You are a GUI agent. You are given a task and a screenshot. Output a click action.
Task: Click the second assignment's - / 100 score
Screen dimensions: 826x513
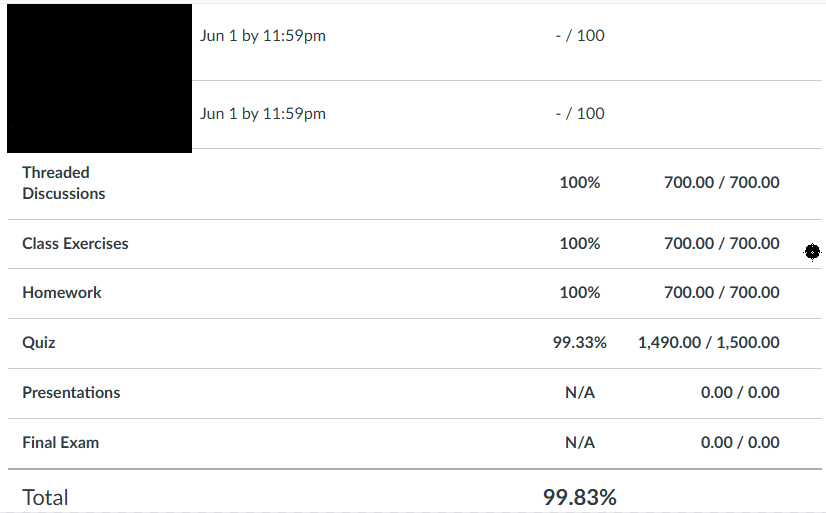click(x=580, y=113)
